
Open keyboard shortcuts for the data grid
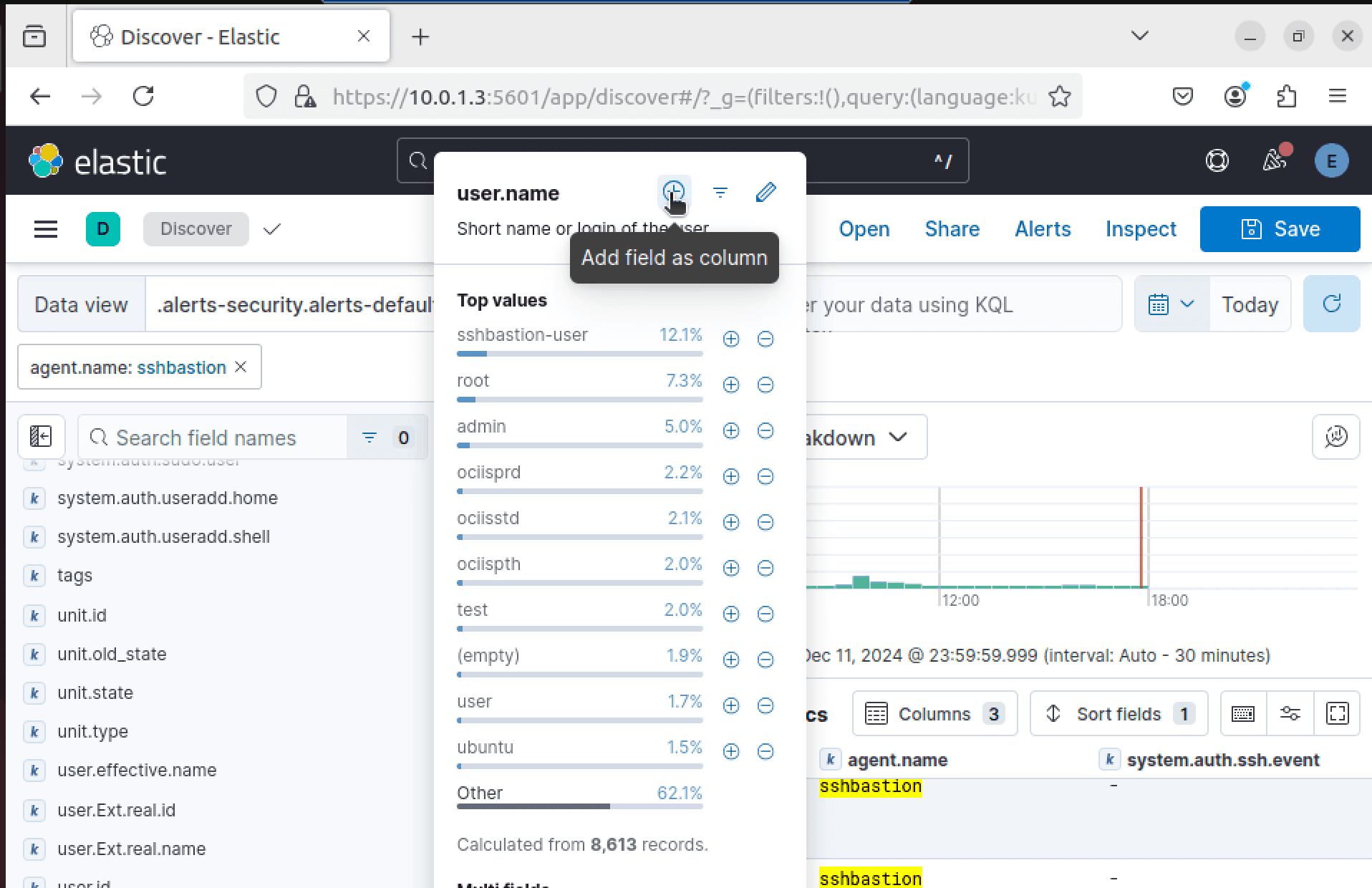pos(1243,713)
